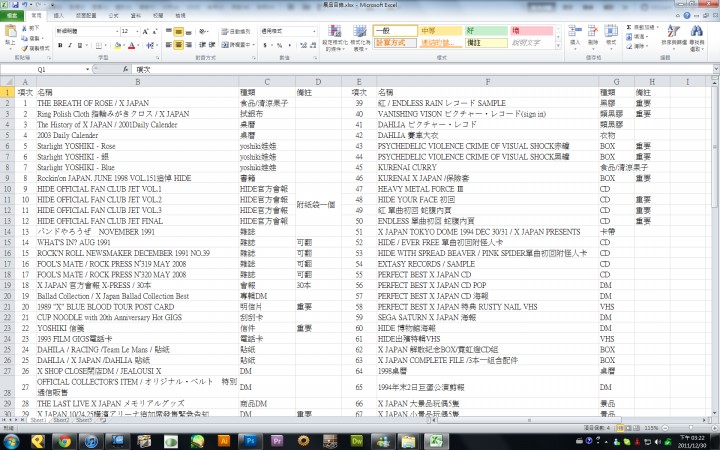Click the text orientation icon
The height and width of the screenshot is (450, 720).
(x=202, y=31)
